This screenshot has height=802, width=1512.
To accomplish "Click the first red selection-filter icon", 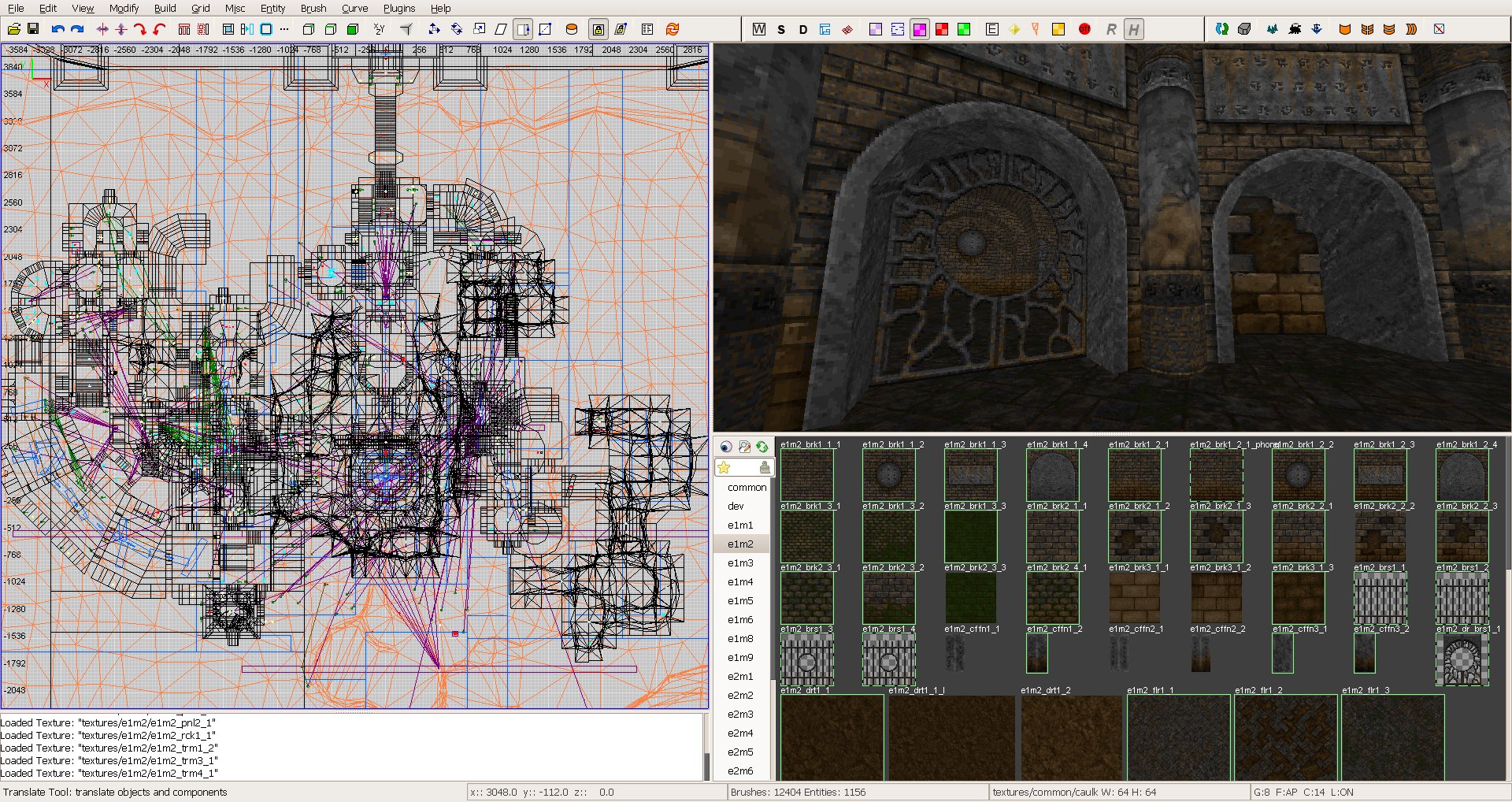I will 184,29.
